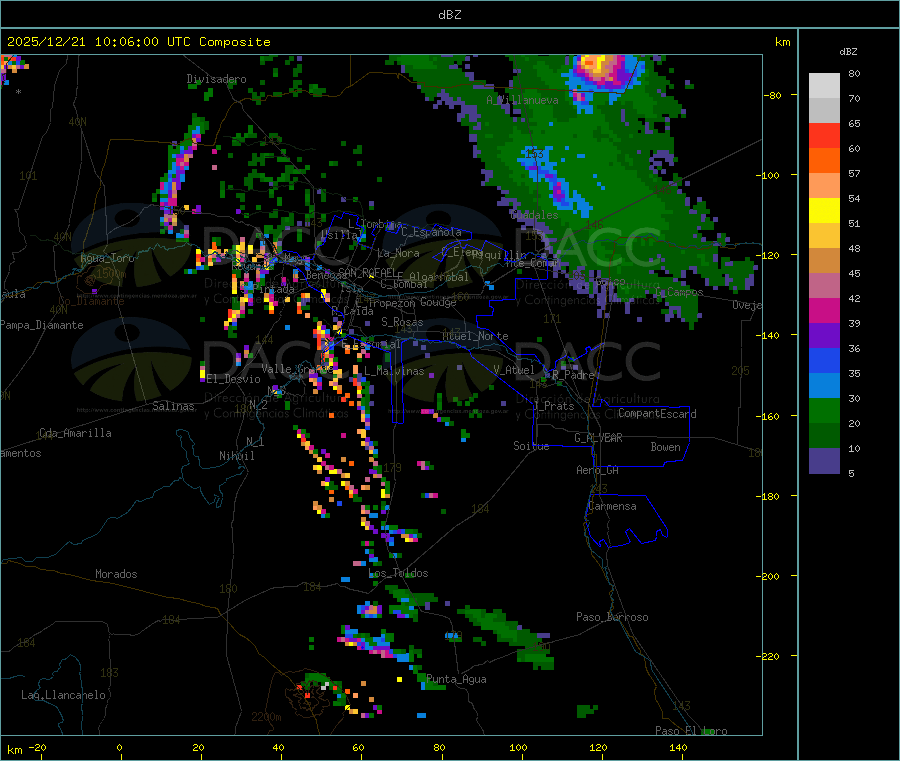The width and height of the screenshot is (900, 761).
Task: Click the Soitue label
Action: pyautogui.click(x=531, y=446)
